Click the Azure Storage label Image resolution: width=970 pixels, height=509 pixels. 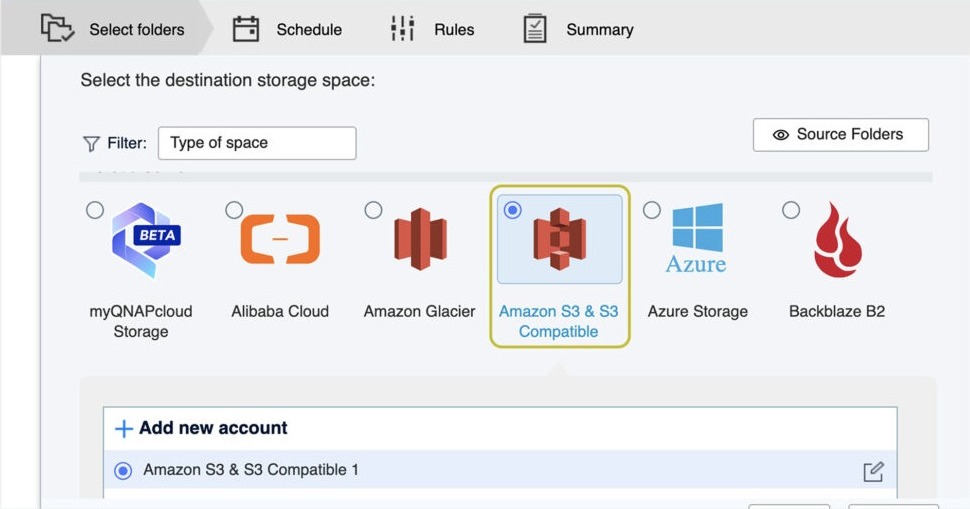[x=697, y=311]
